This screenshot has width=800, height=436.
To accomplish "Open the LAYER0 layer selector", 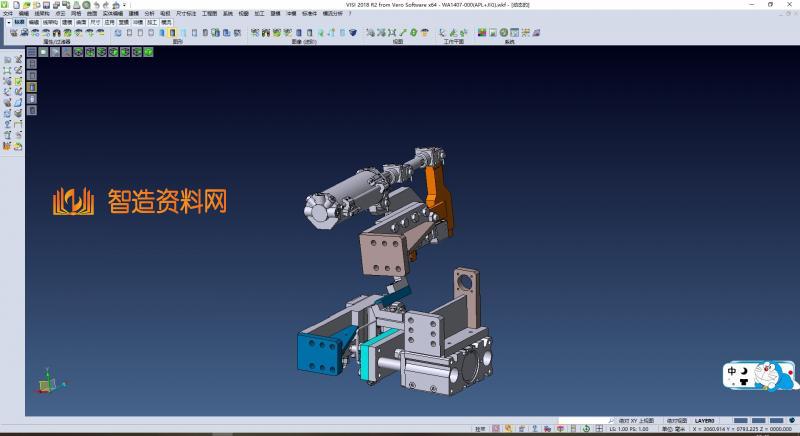I will tap(705, 421).
